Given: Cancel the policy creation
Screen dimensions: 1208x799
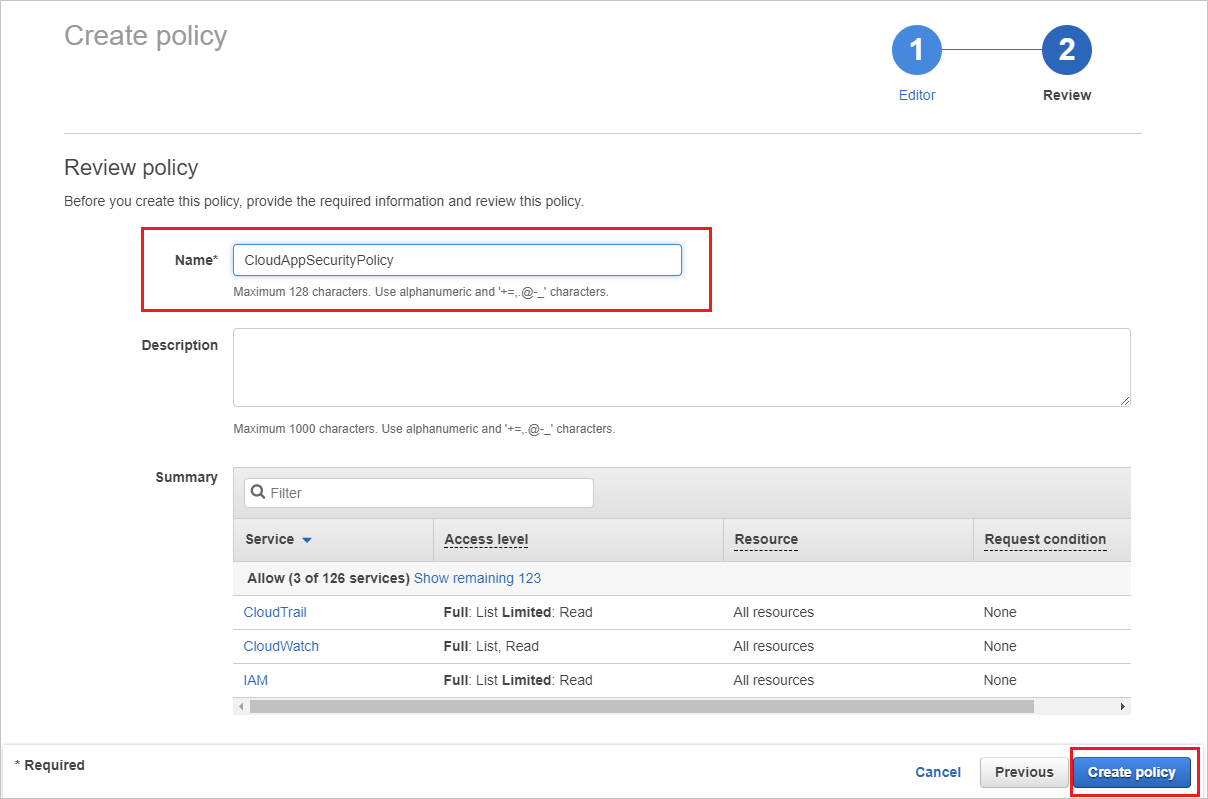Looking at the screenshot, I should [937, 772].
